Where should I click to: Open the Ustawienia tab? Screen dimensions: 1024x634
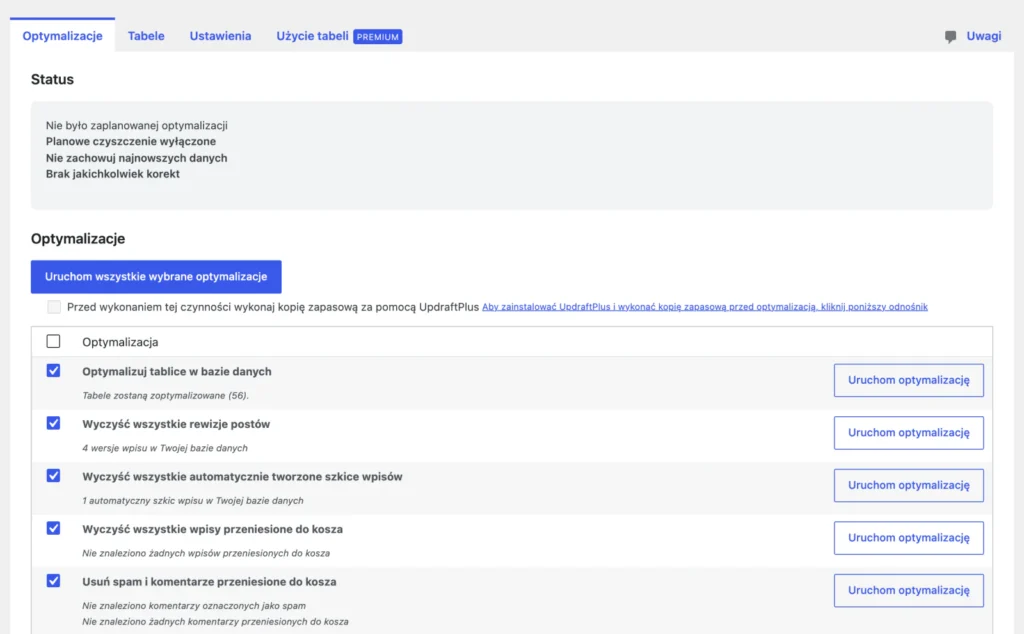pos(220,36)
